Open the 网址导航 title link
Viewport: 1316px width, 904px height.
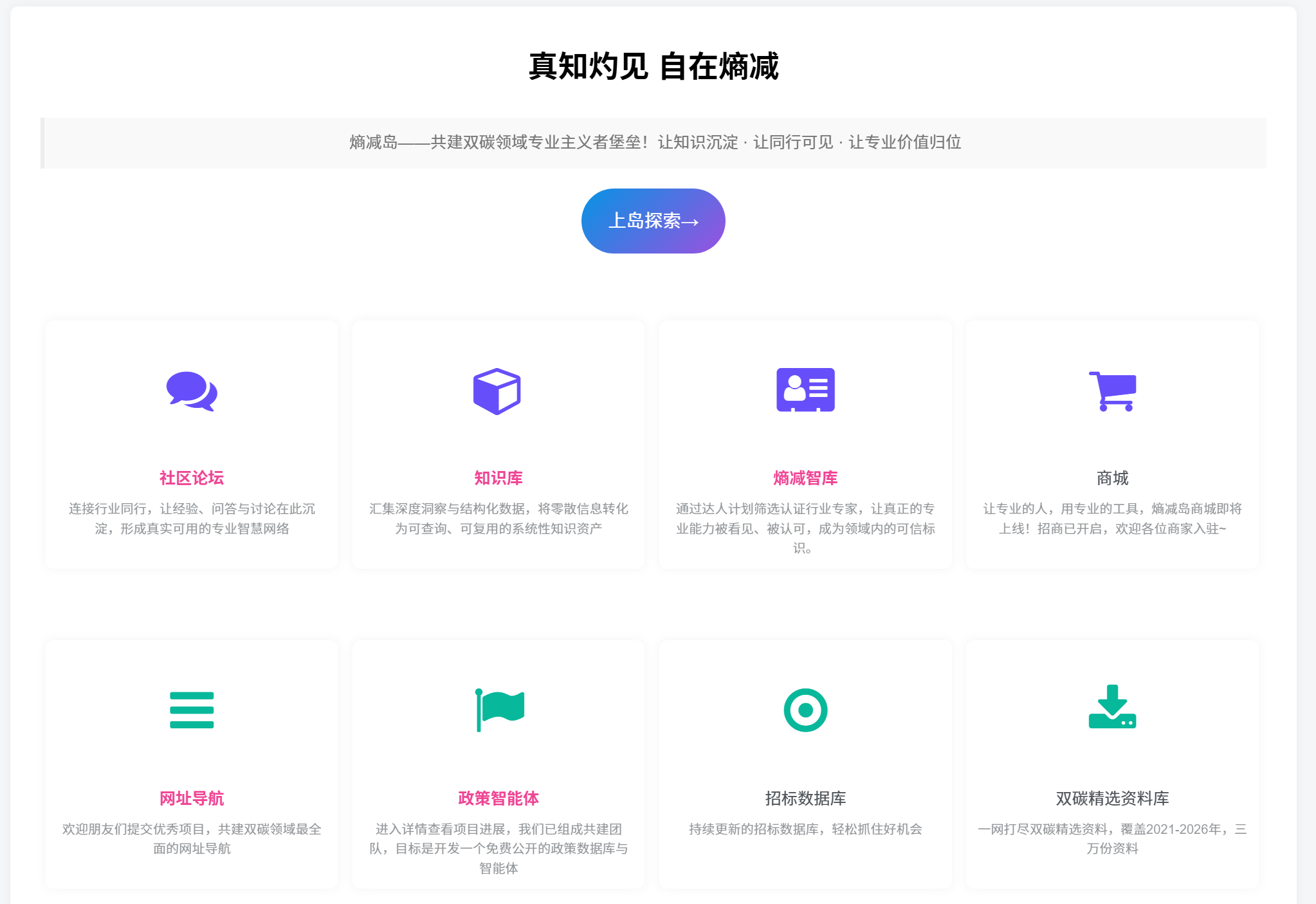tap(191, 798)
